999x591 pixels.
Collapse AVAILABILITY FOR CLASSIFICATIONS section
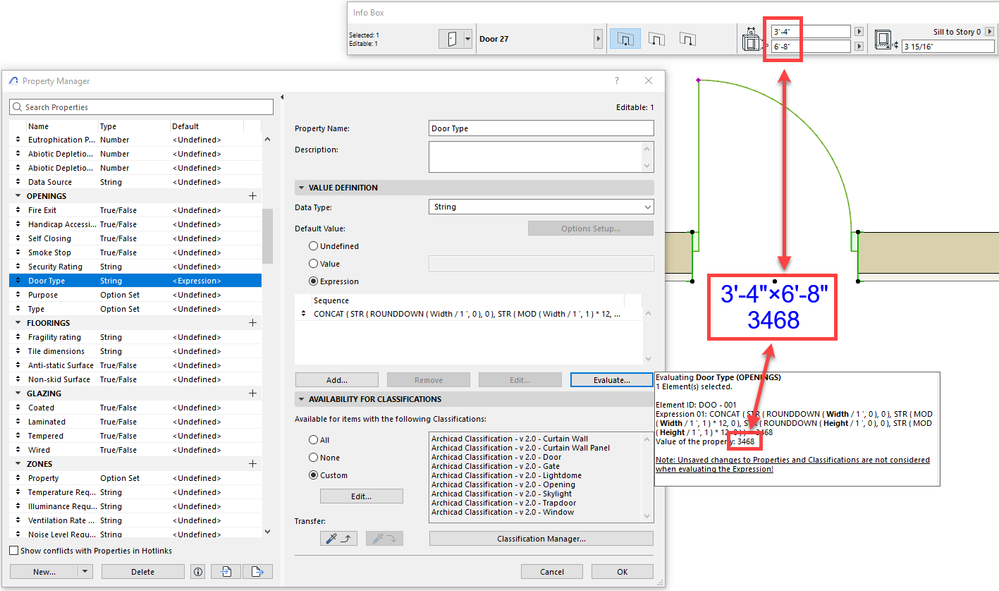pos(301,399)
